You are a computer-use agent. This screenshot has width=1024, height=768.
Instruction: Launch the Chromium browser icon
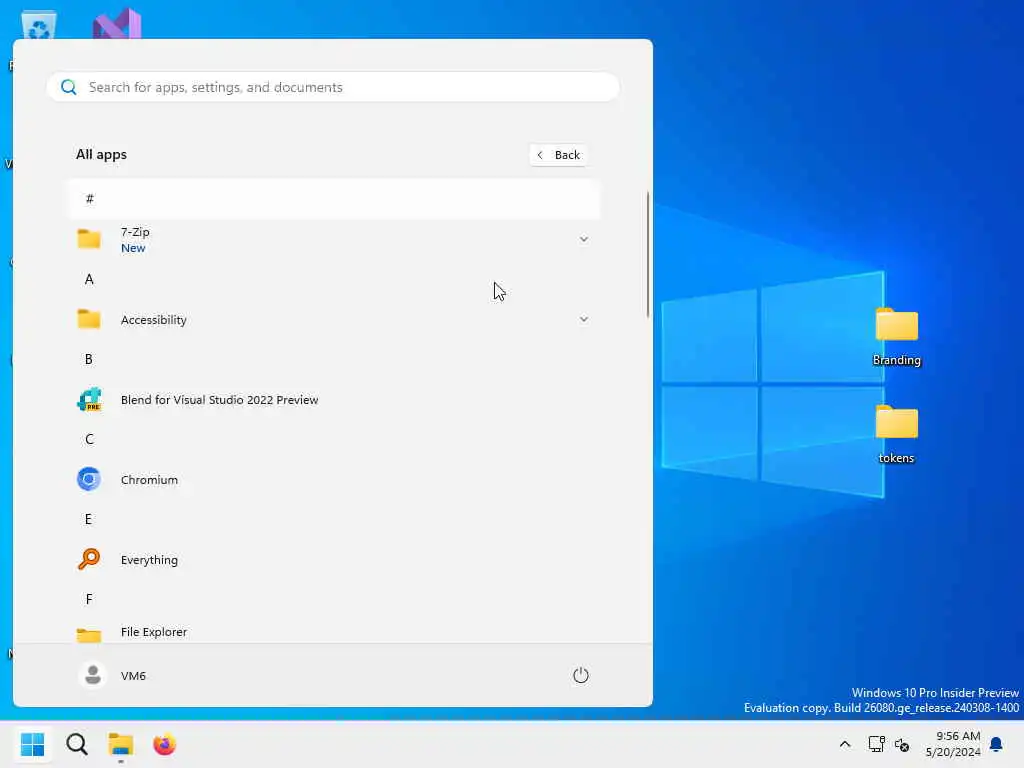(x=89, y=479)
